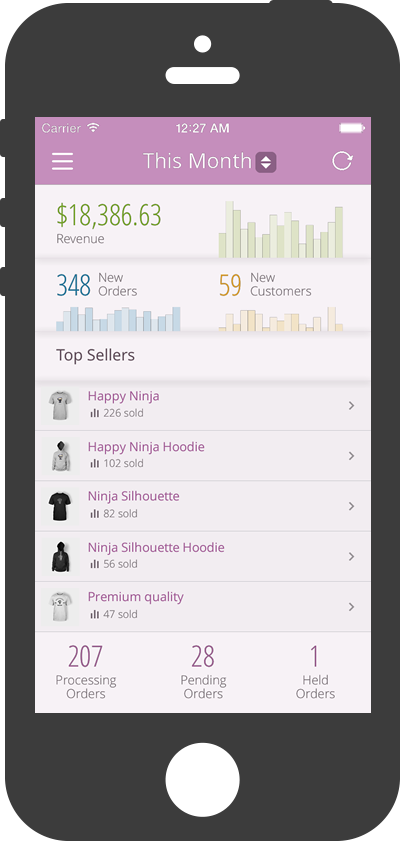Screen dimensions: 400x841
Task: Tap the Premium quality t-shirt image
Action: 60,607
